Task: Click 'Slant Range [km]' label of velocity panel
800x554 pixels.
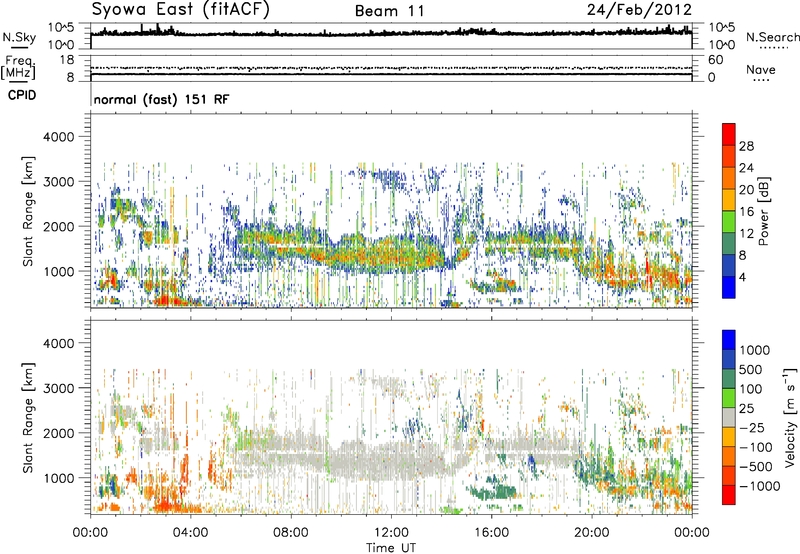Action: (28, 417)
